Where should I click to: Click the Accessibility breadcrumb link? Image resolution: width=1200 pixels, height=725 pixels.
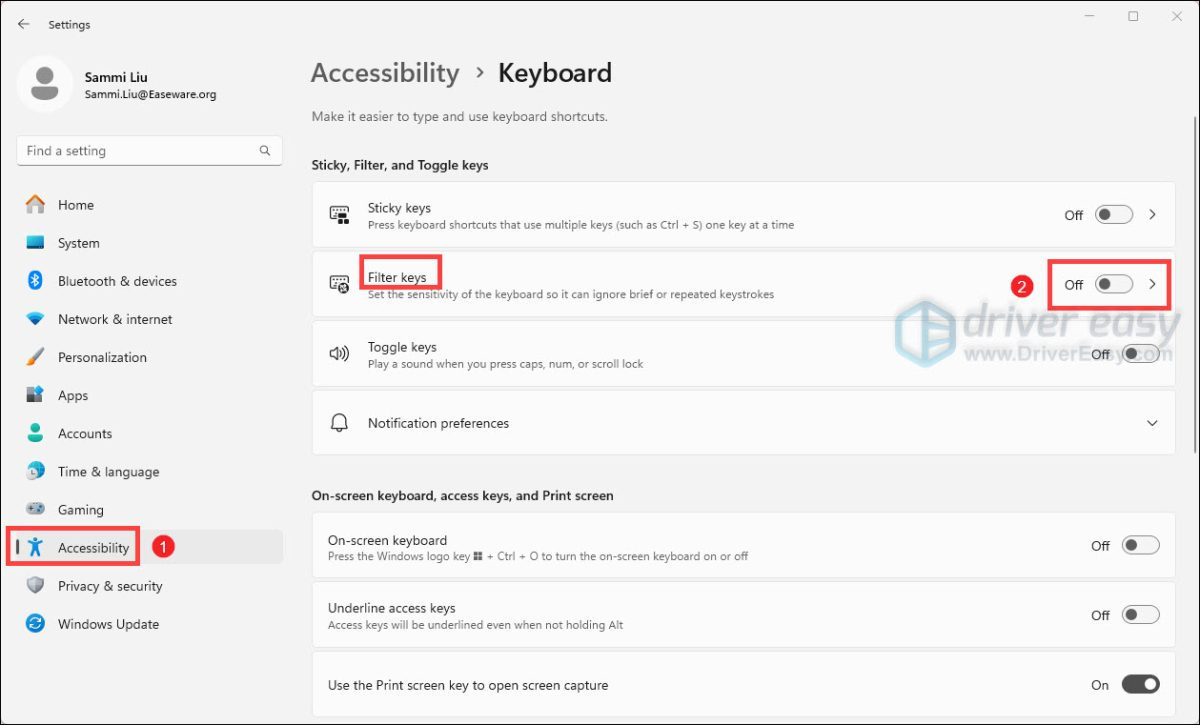click(385, 73)
